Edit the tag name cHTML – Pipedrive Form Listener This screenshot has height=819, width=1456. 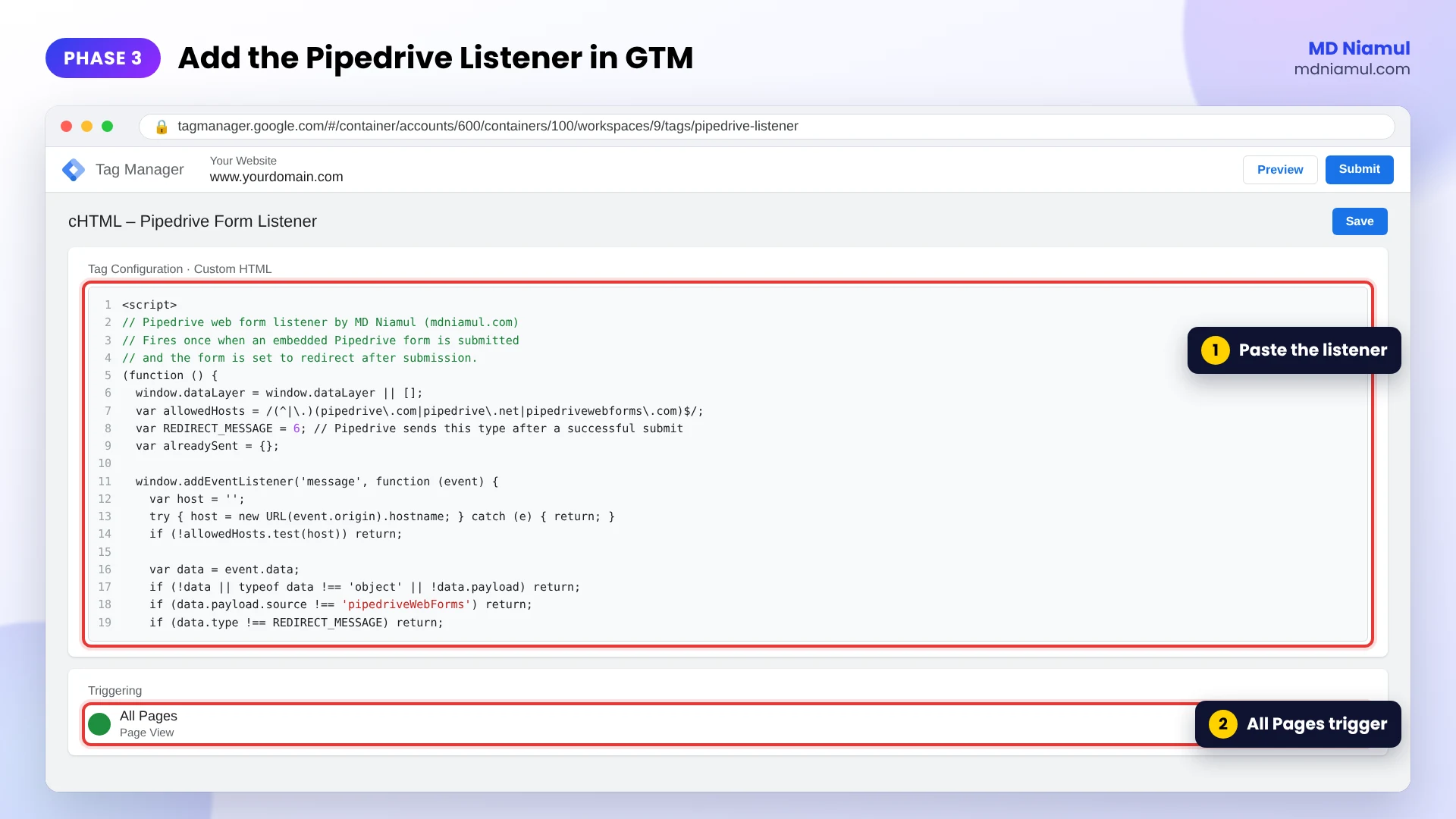pos(193,221)
